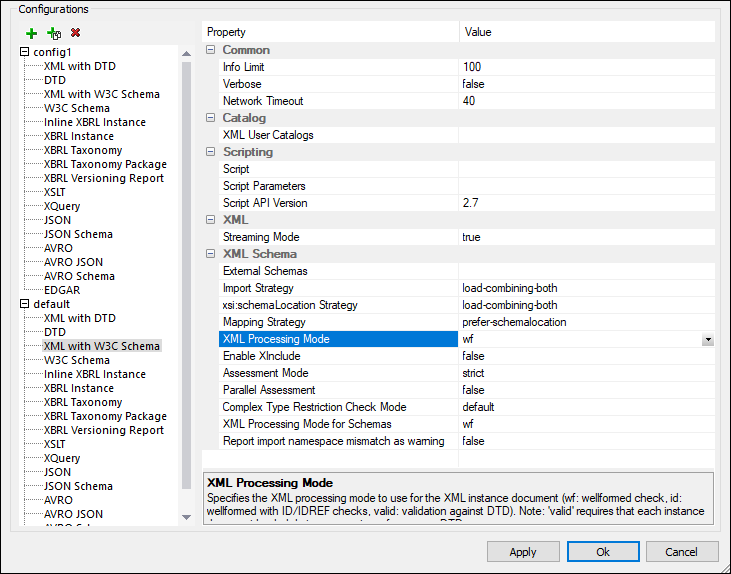Collapse the Common property group

click(x=211, y=50)
